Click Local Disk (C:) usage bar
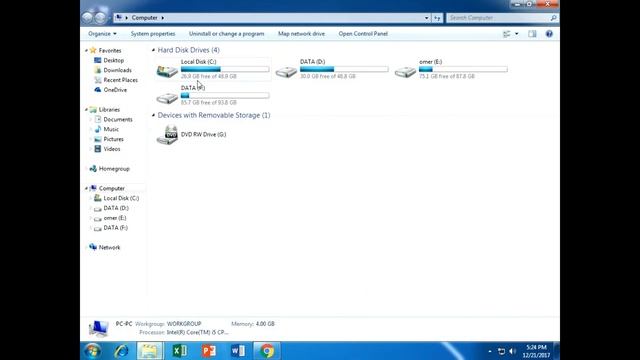Image resolution: width=640 pixels, height=360 pixels. point(225,69)
